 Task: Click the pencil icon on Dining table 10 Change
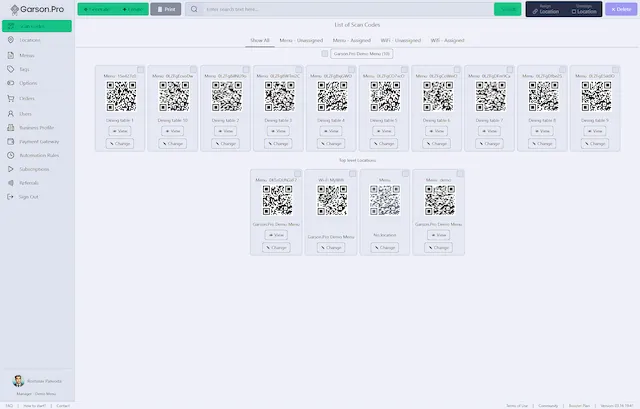point(164,144)
